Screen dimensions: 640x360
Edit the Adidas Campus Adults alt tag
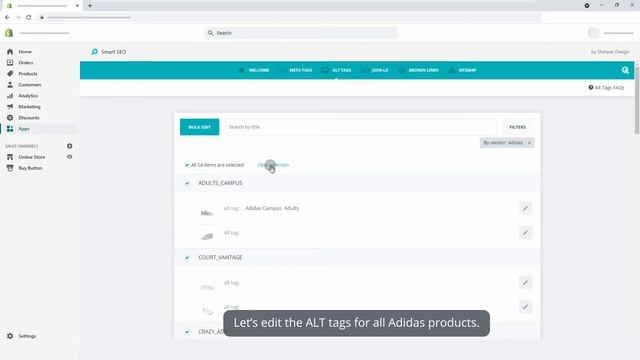coord(525,209)
